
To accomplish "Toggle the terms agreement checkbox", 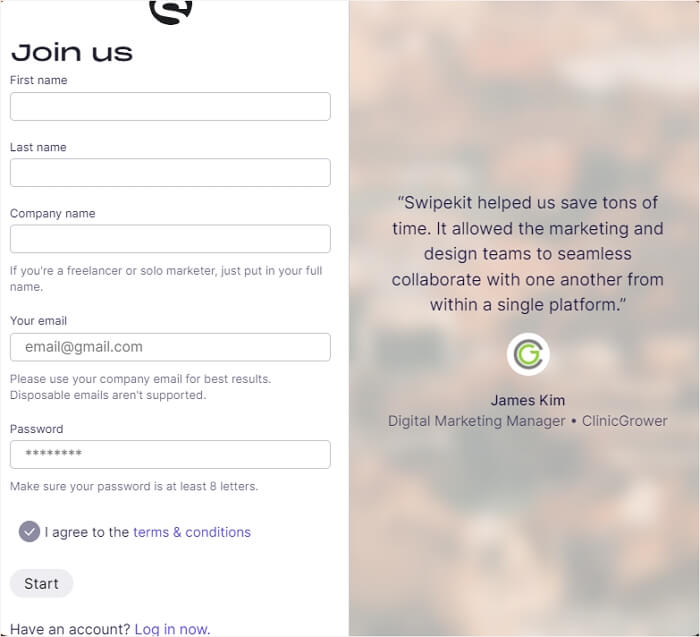I will pyautogui.click(x=29, y=532).
